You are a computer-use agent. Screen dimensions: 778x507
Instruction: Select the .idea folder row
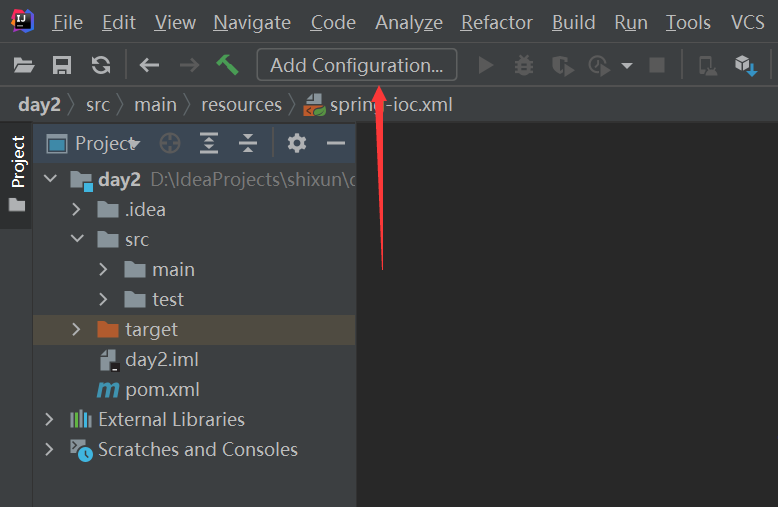click(194, 209)
